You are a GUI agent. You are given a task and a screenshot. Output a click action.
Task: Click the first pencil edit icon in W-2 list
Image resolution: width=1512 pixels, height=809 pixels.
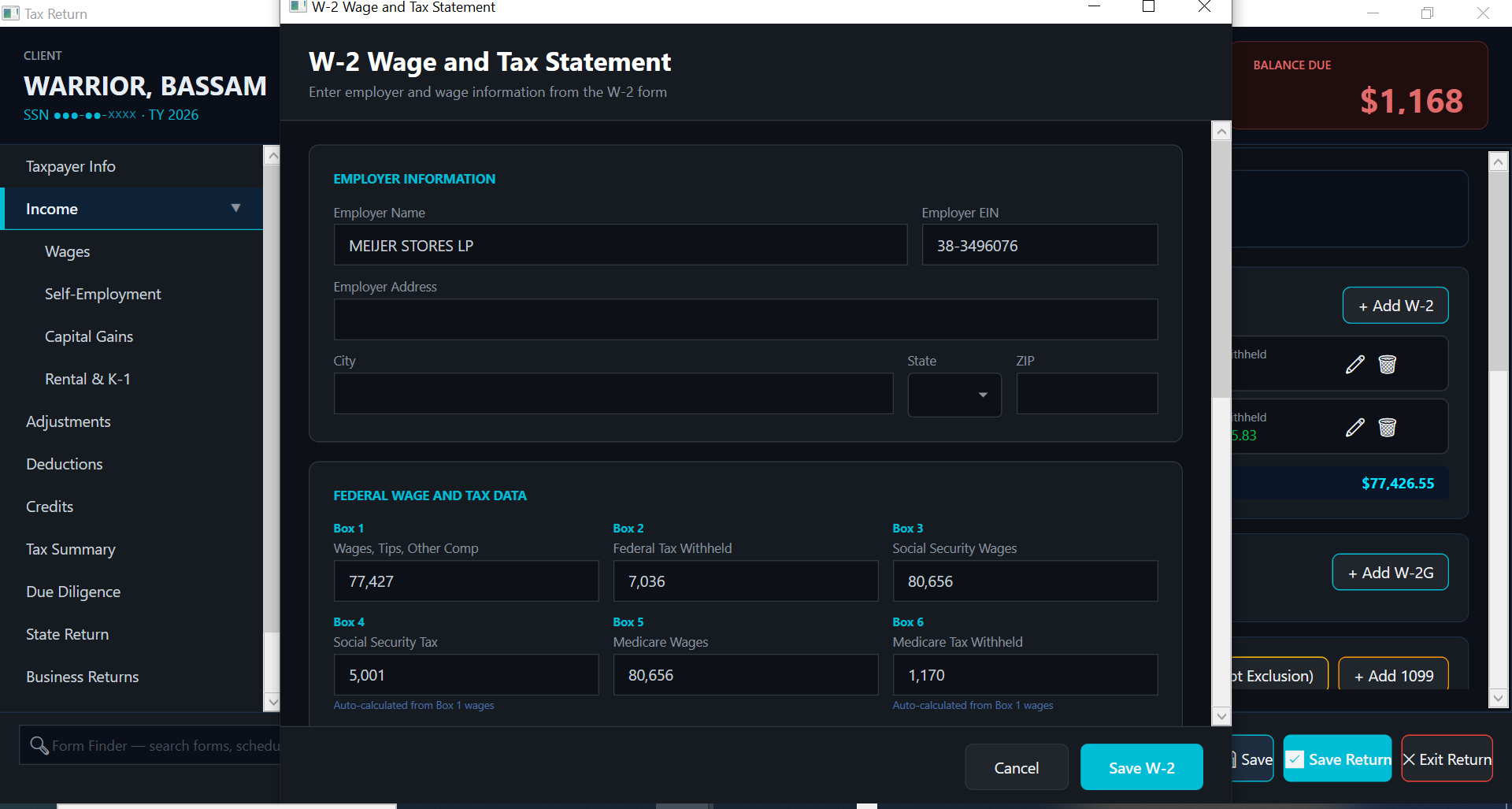coord(1354,364)
